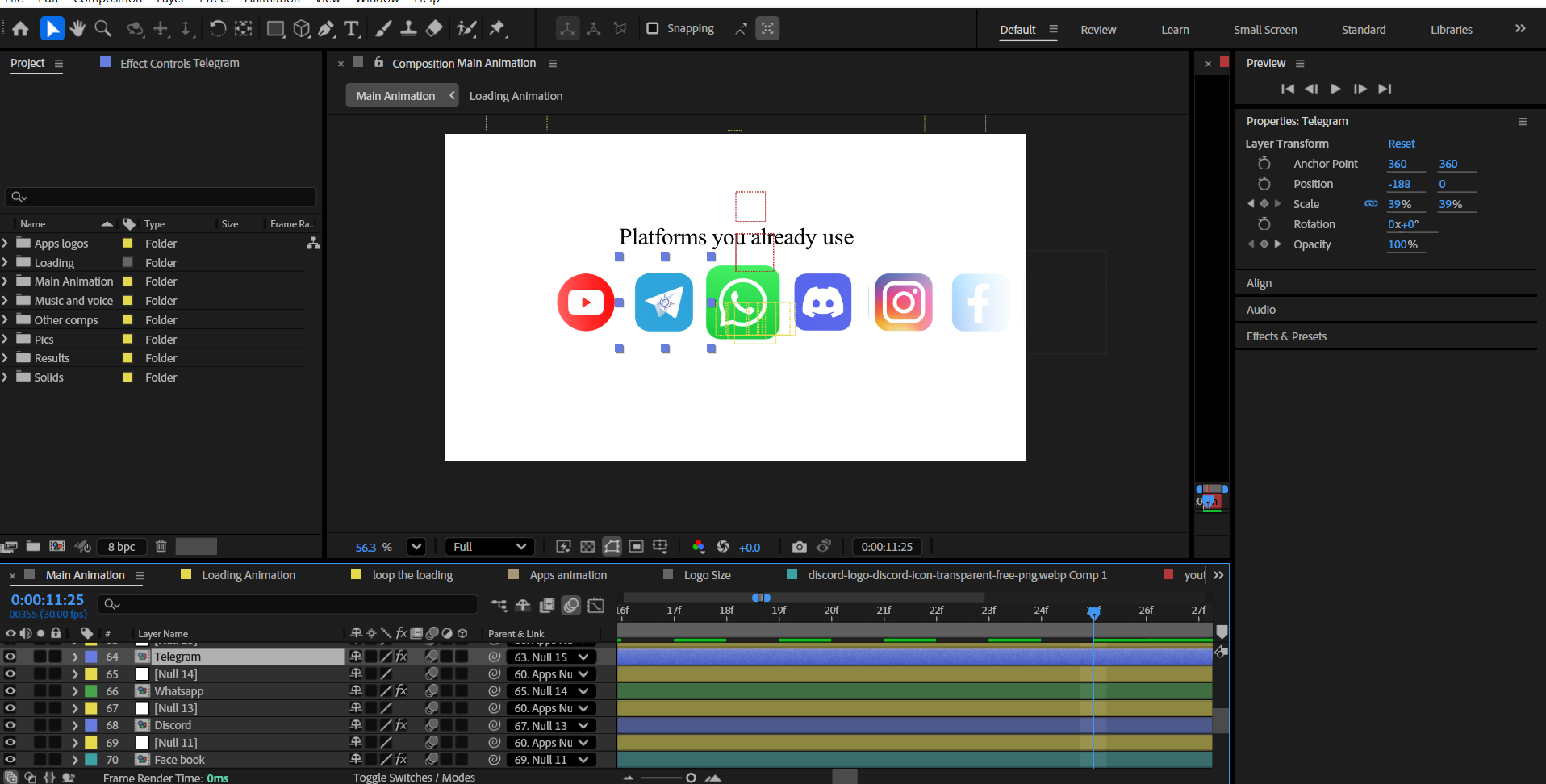
Task: Take snapshot with camera icon
Action: pos(799,547)
